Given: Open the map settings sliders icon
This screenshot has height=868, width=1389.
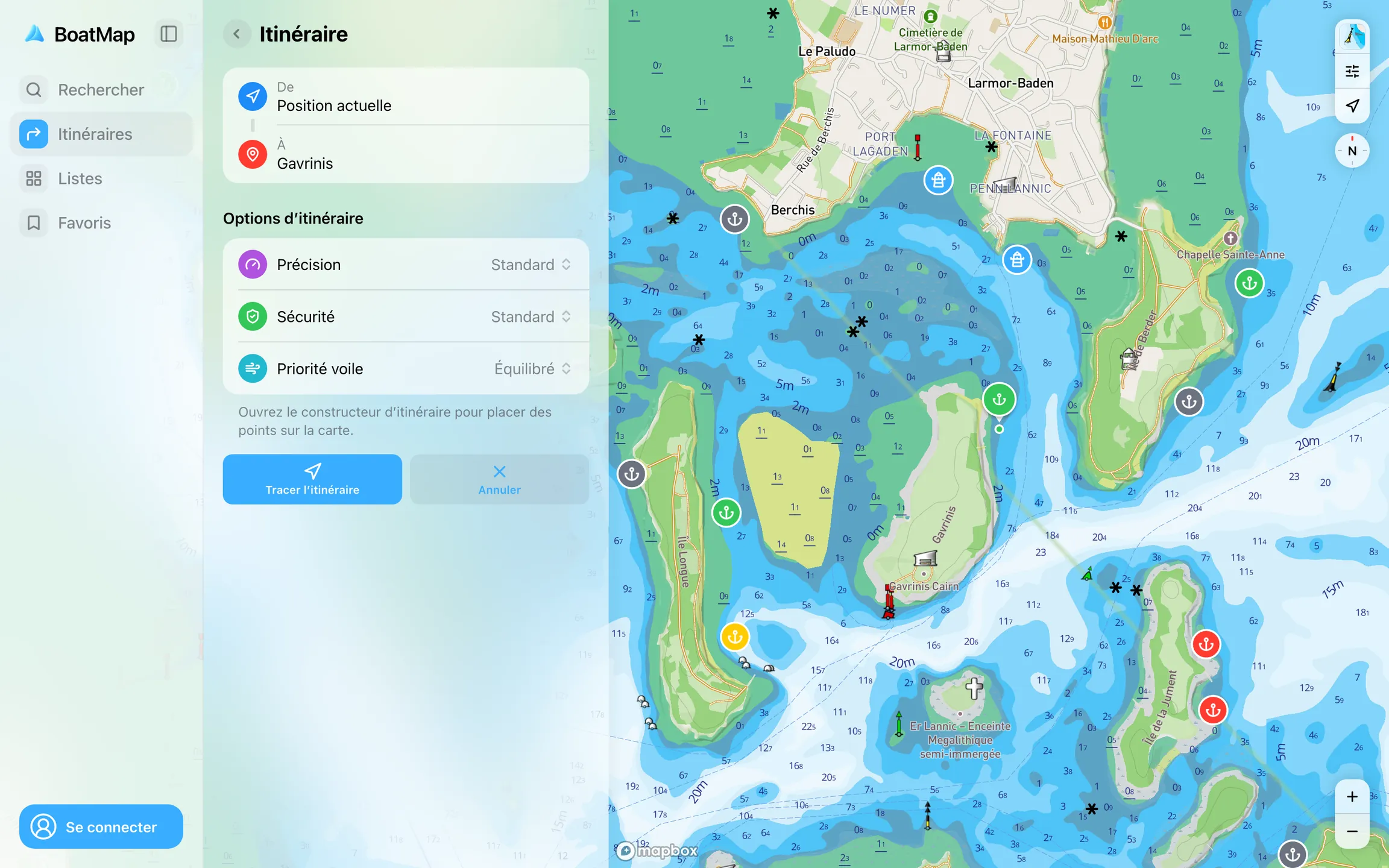Looking at the screenshot, I should point(1352,71).
